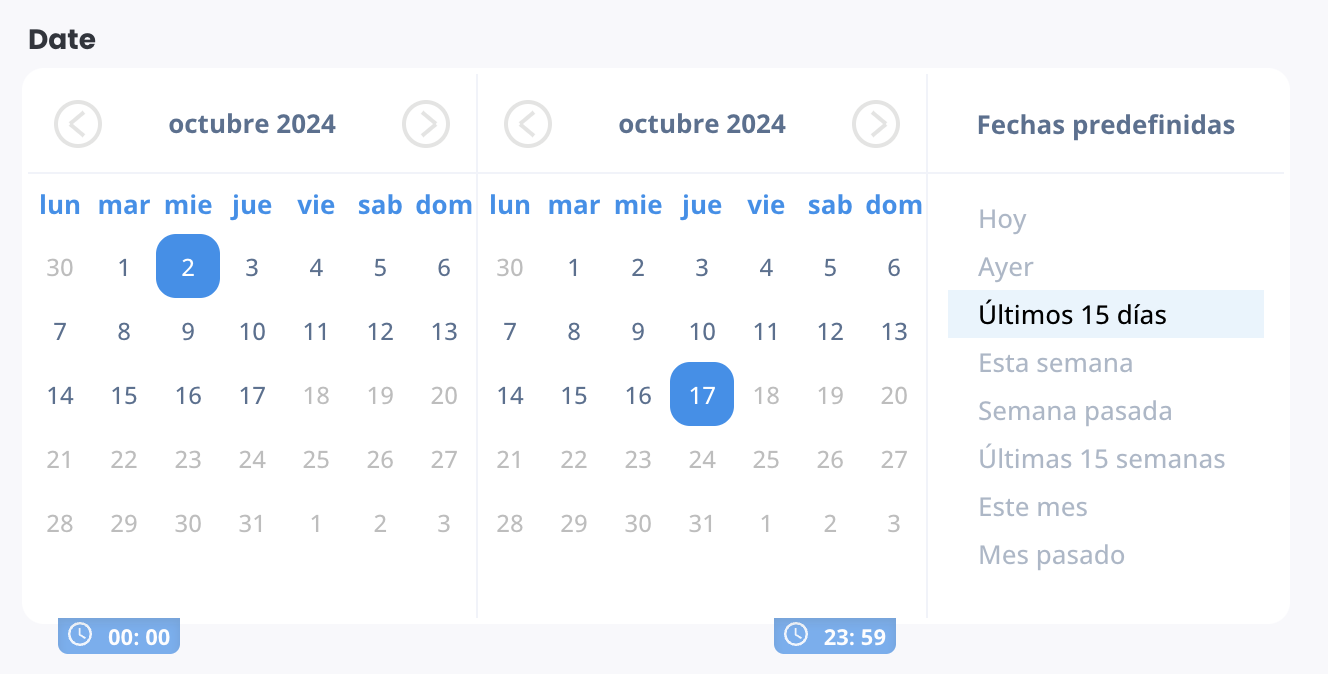Go to next month in left calendar
Viewport: 1328px width, 674px height.
click(426, 124)
